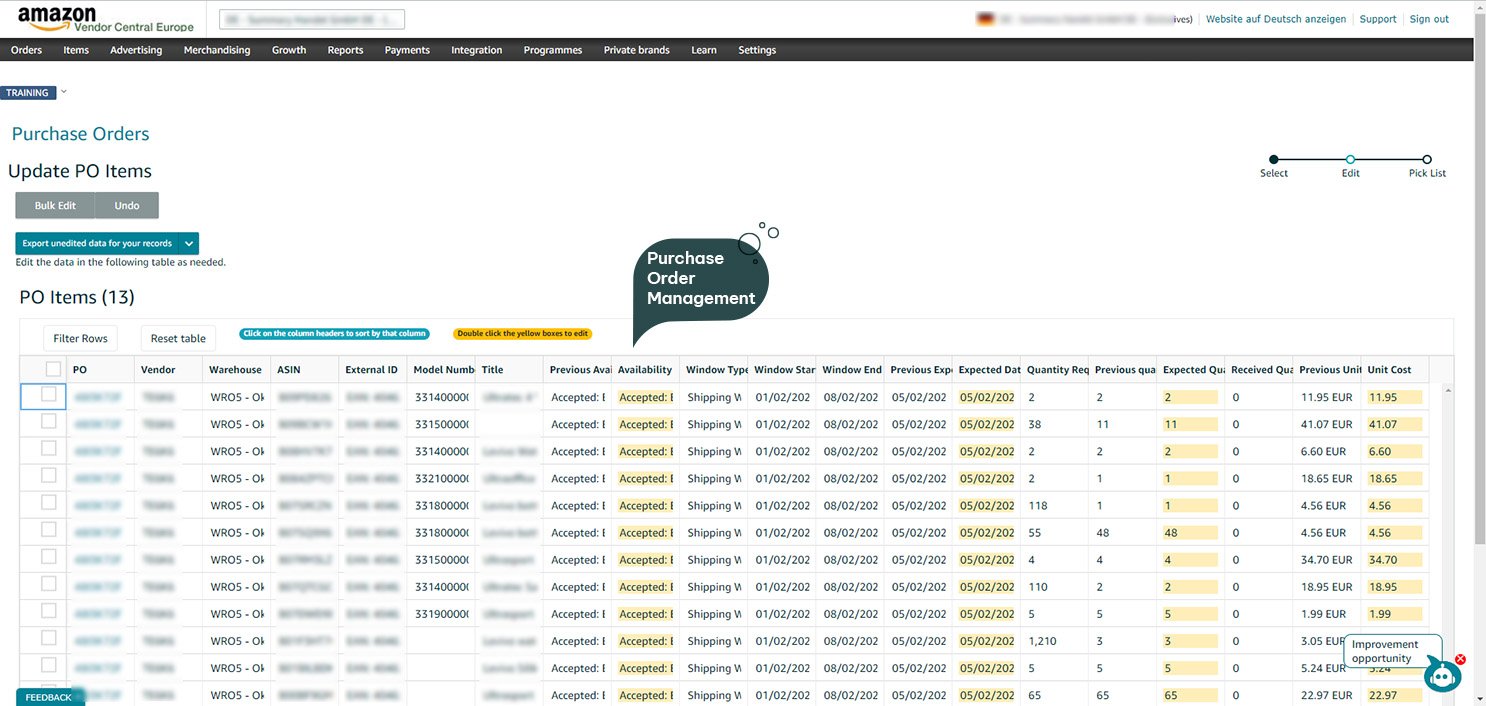Toggle the select-all checkbox in table header
This screenshot has height=706, width=1486.
tap(53, 369)
